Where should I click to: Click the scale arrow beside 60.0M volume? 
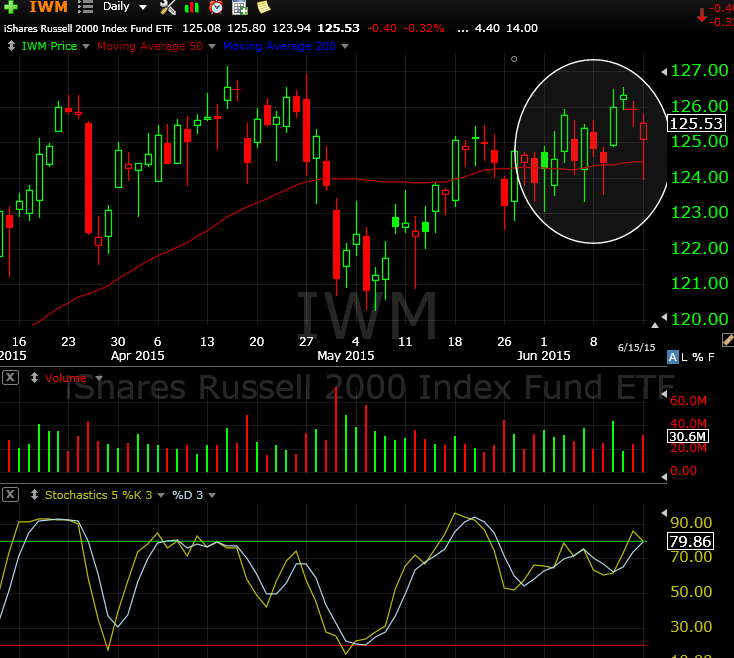664,395
